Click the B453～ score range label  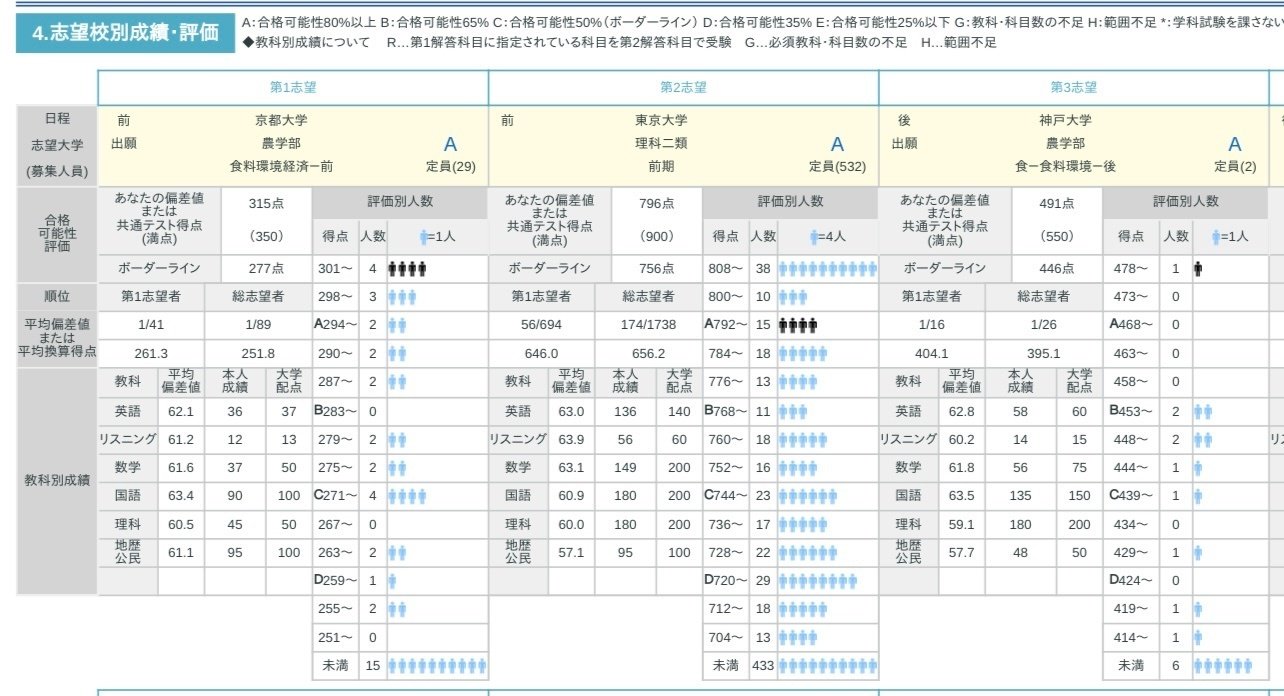[x=1131, y=411]
